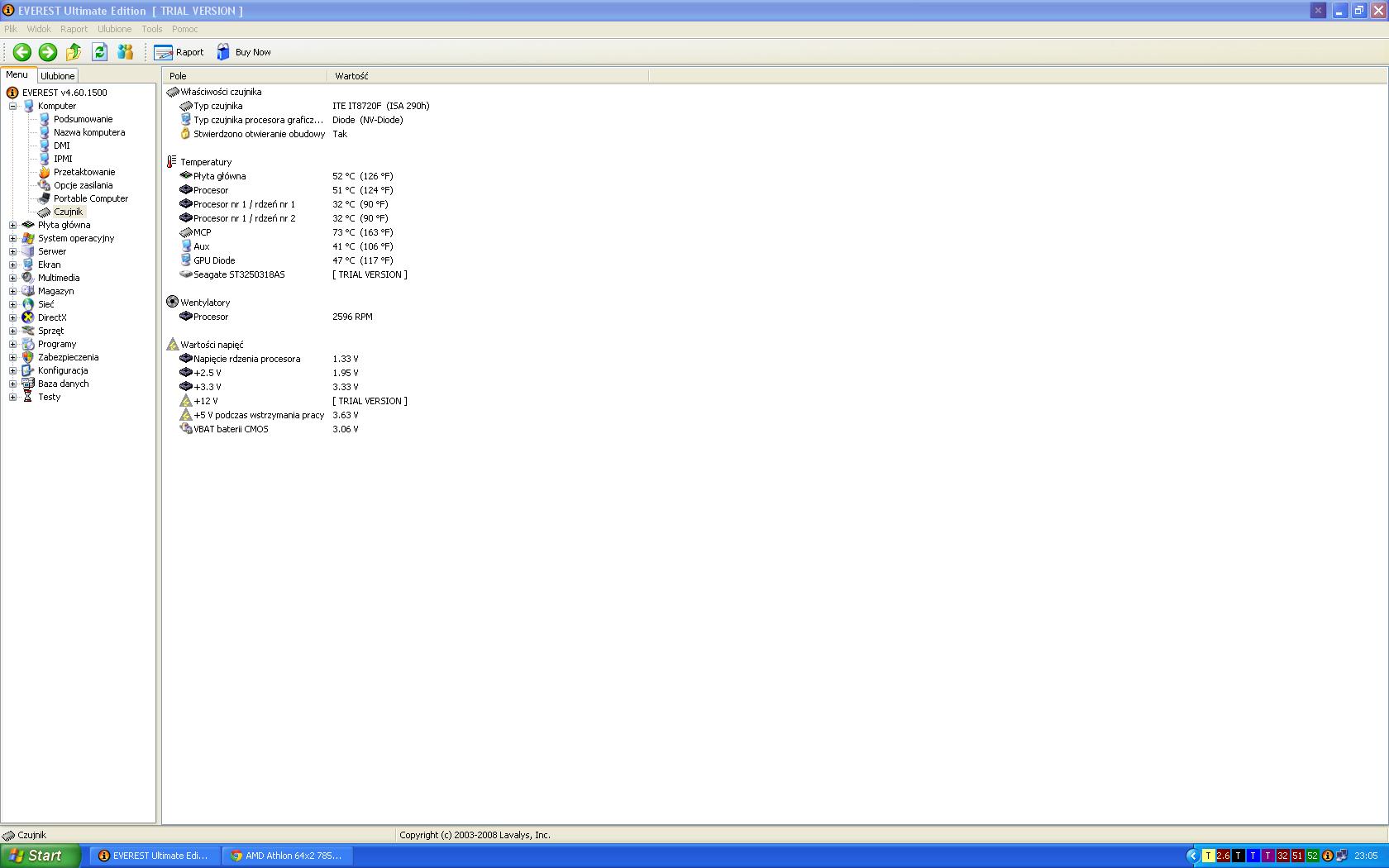Click the Wentylatory fan icon
Viewport: 1389px width, 868px height.
[x=172, y=303]
